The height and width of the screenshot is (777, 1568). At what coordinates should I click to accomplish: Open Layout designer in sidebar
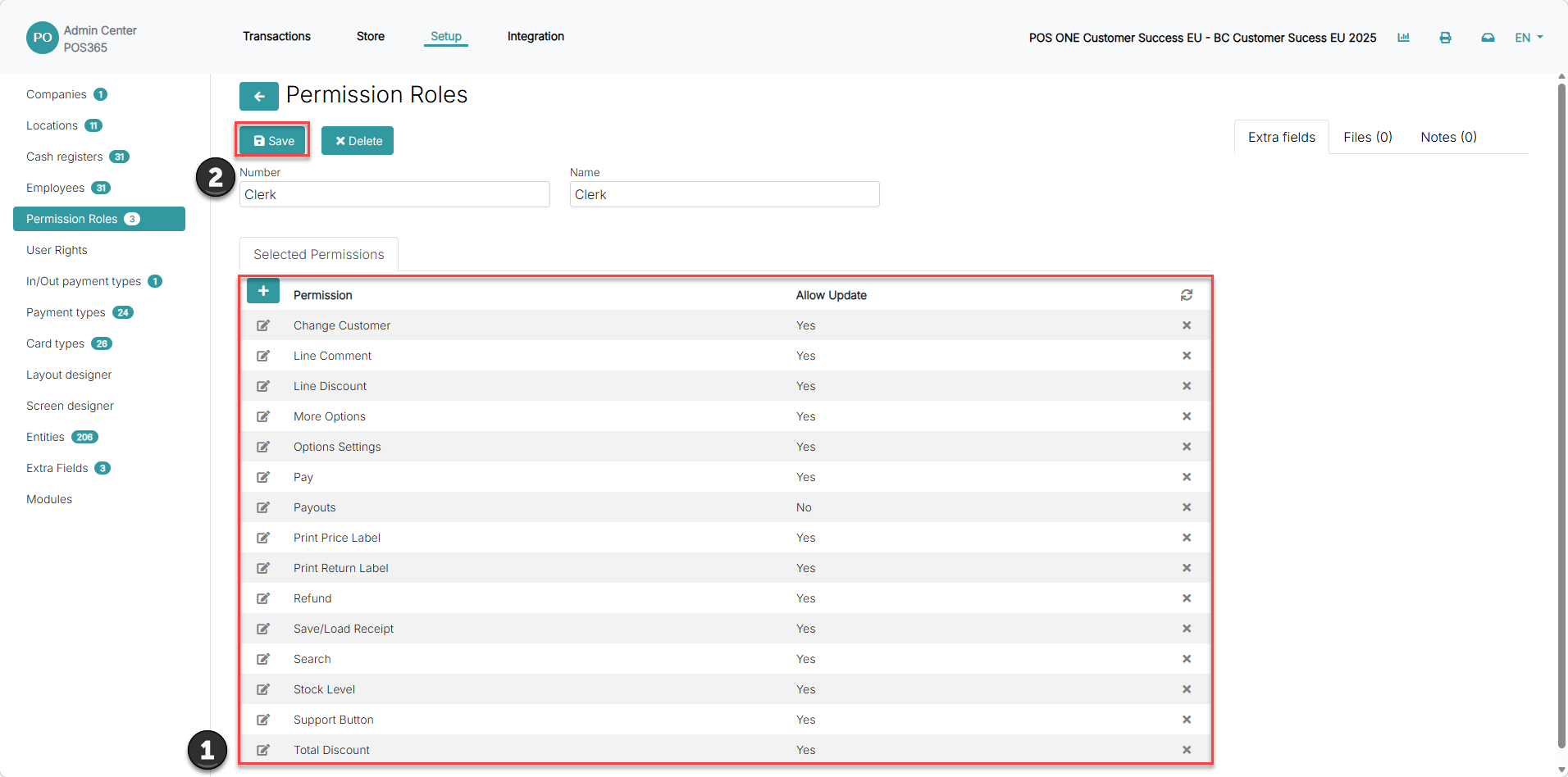pyautogui.click(x=69, y=375)
